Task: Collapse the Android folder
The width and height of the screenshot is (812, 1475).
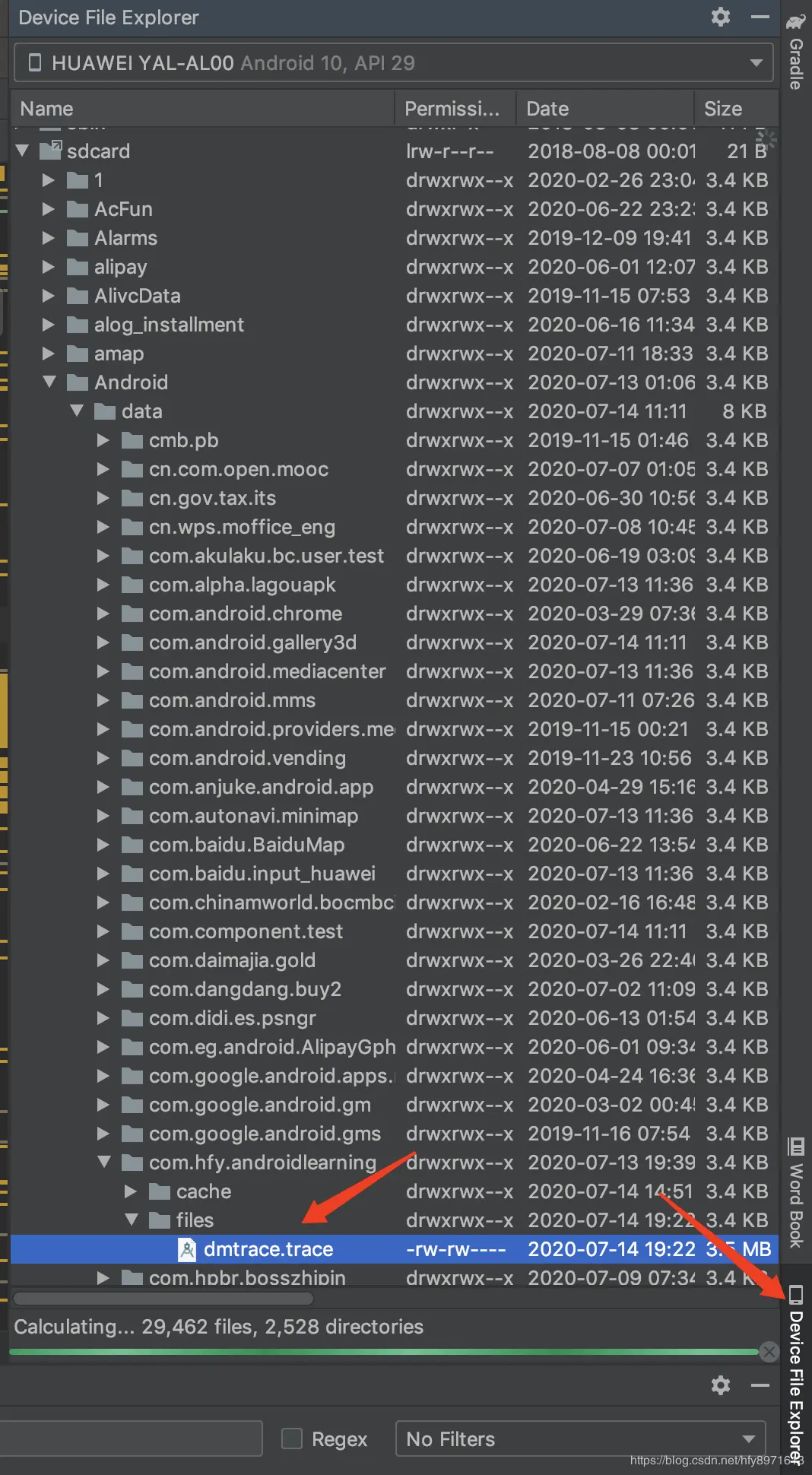Action: (49, 382)
